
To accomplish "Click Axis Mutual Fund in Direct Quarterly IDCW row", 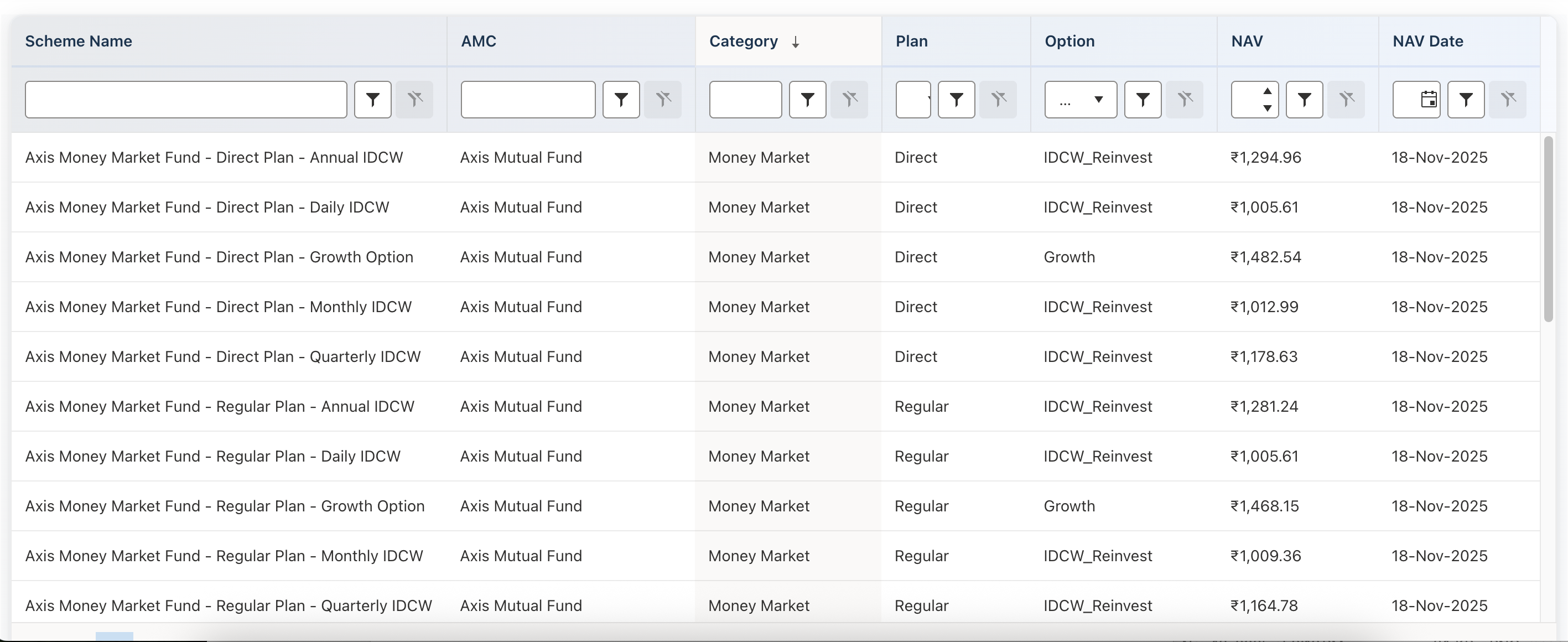I will tap(521, 357).
